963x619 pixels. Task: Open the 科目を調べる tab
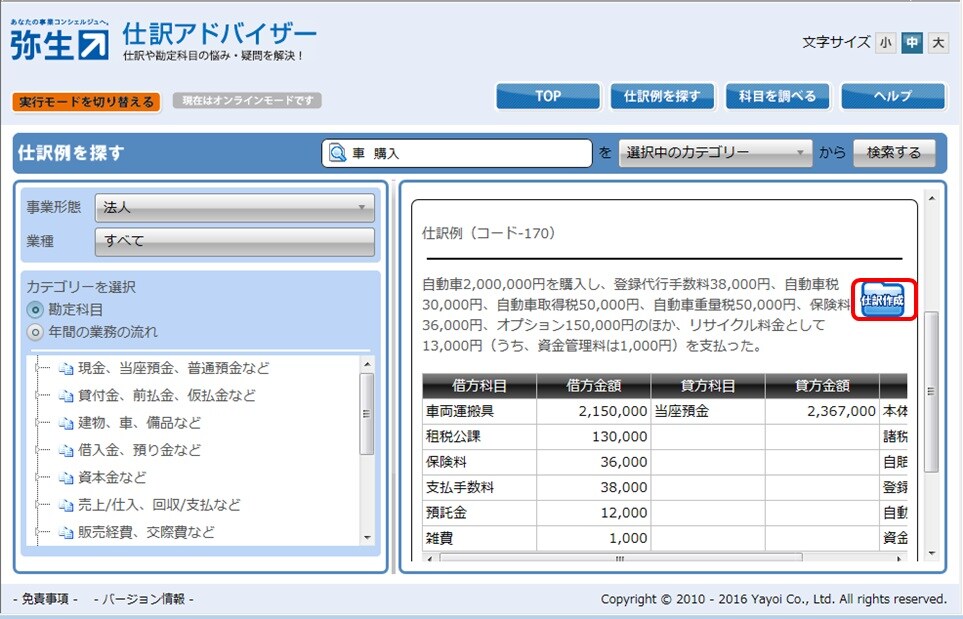coord(777,96)
